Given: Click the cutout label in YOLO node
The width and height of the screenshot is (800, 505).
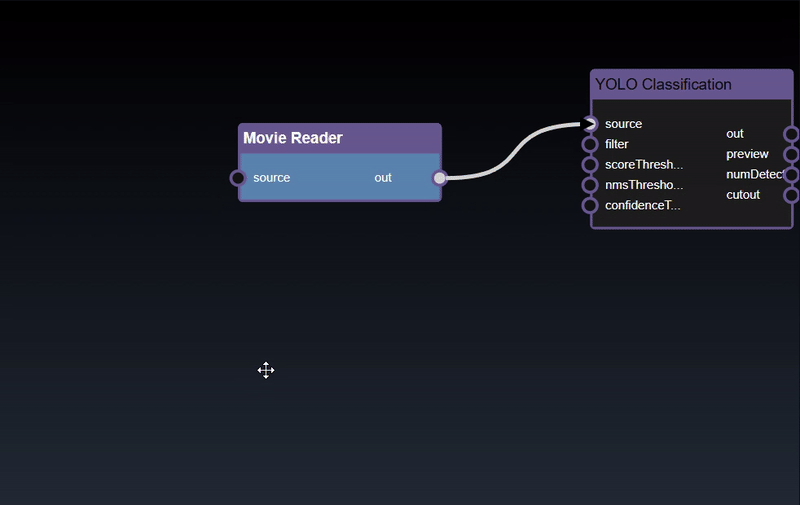Looking at the screenshot, I should pos(743,195).
